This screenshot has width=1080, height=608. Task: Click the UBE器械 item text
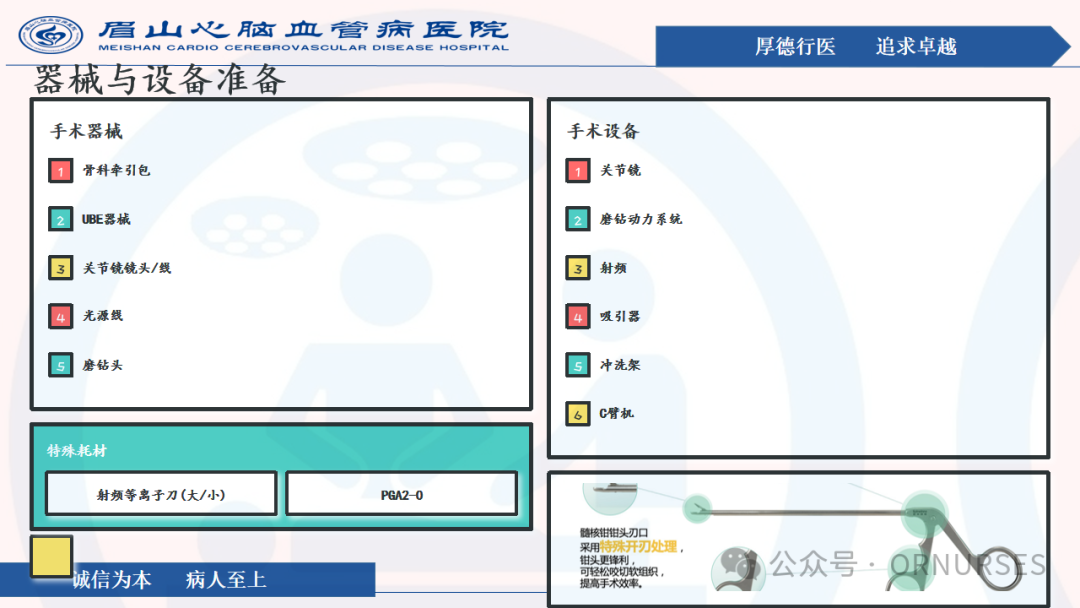pos(106,219)
